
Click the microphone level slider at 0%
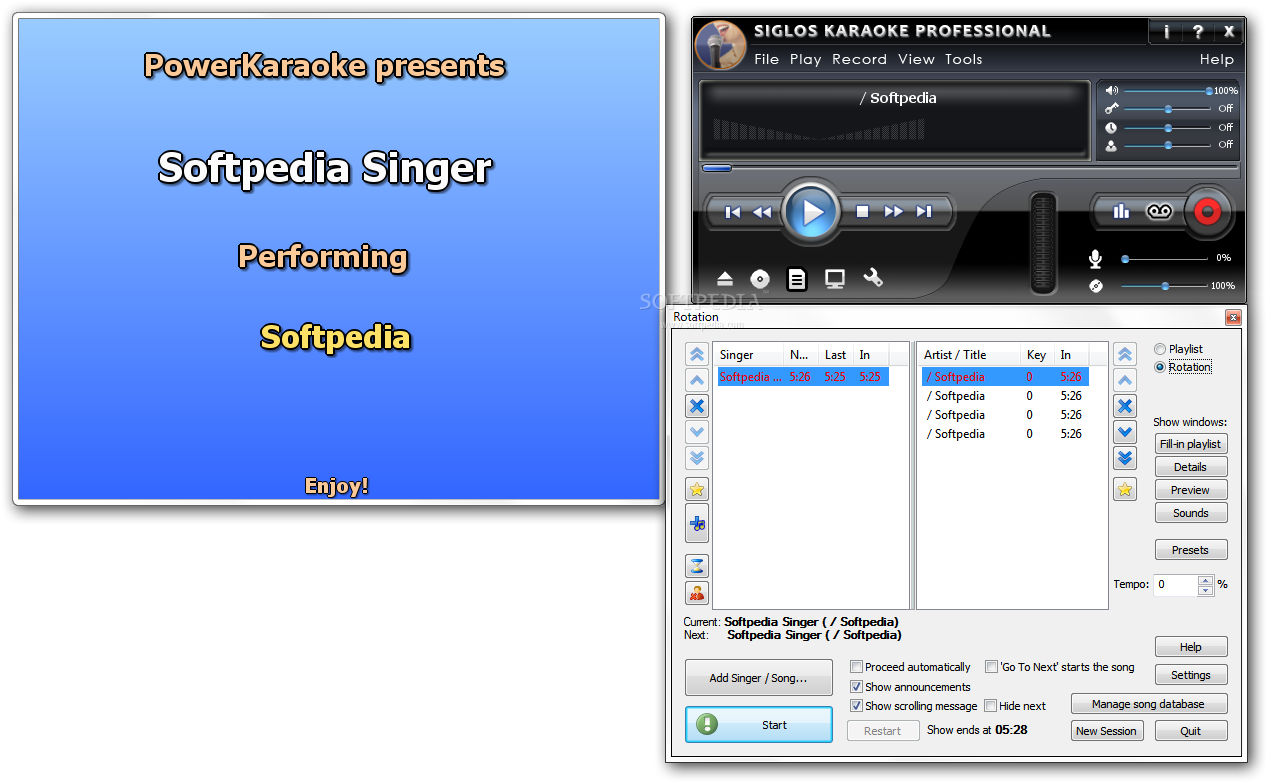click(1165, 259)
